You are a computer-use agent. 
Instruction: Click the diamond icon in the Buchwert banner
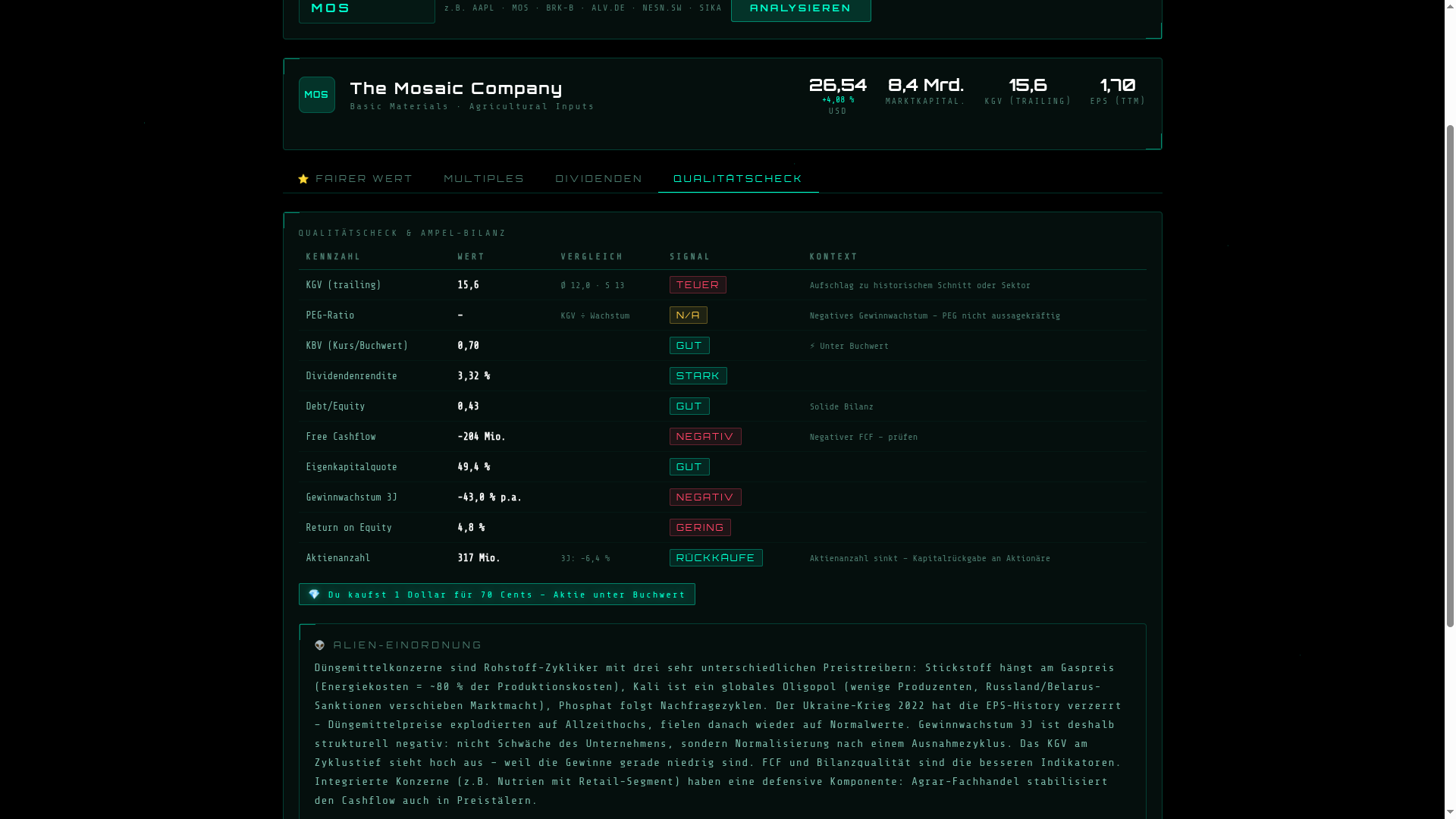[x=314, y=595]
